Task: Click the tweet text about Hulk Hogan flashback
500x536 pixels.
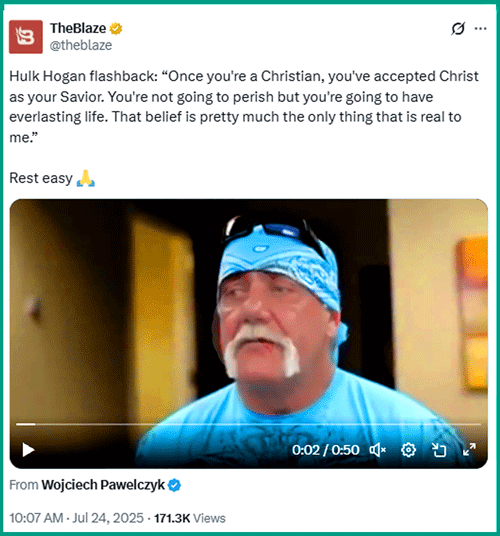Action: [x=244, y=107]
